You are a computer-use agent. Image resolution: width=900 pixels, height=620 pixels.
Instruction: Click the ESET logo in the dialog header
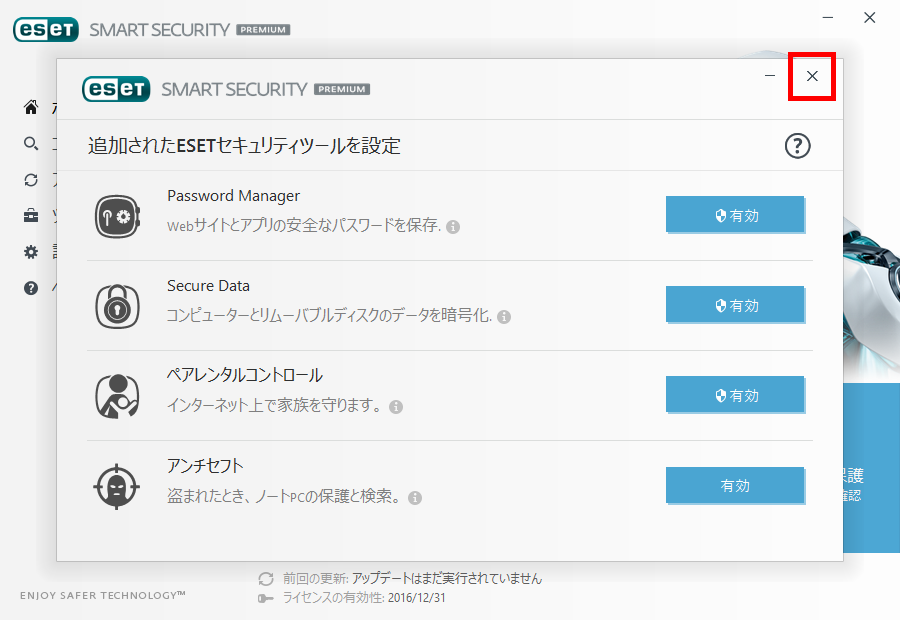click(117, 89)
